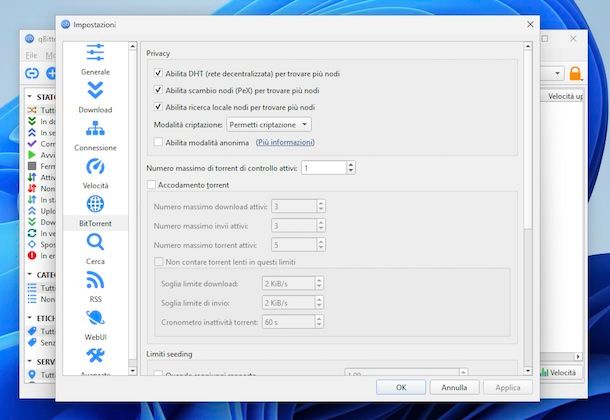
Task: Enable the anonymous mode checkbox
Action: point(158,142)
